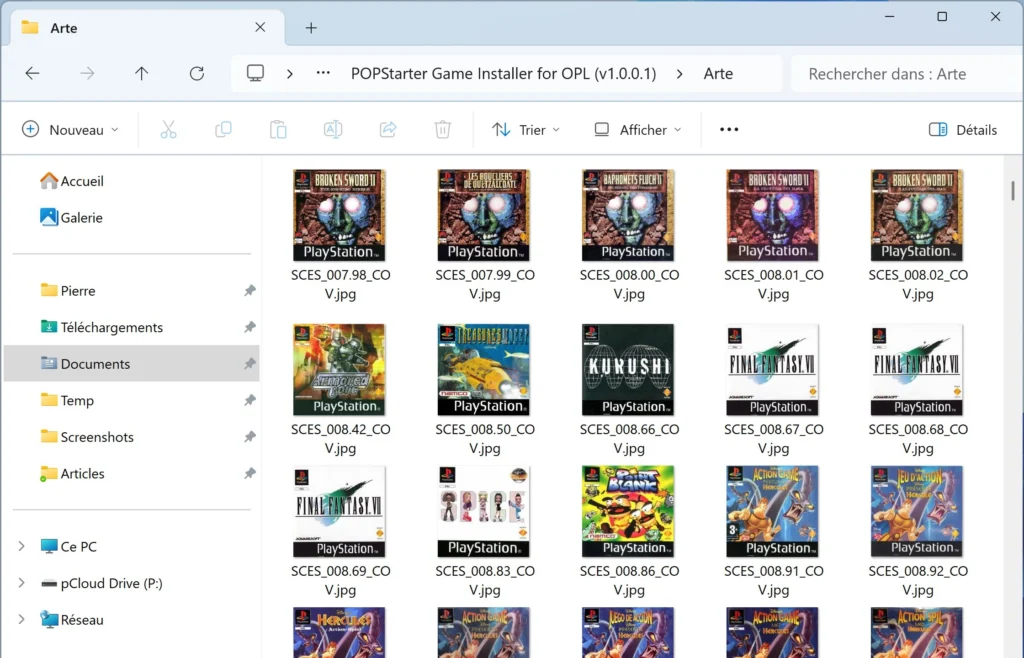The height and width of the screenshot is (658, 1024).
Task: Select SCES_008.50_COV.jpg Treasures of the Deep
Action: (484, 369)
